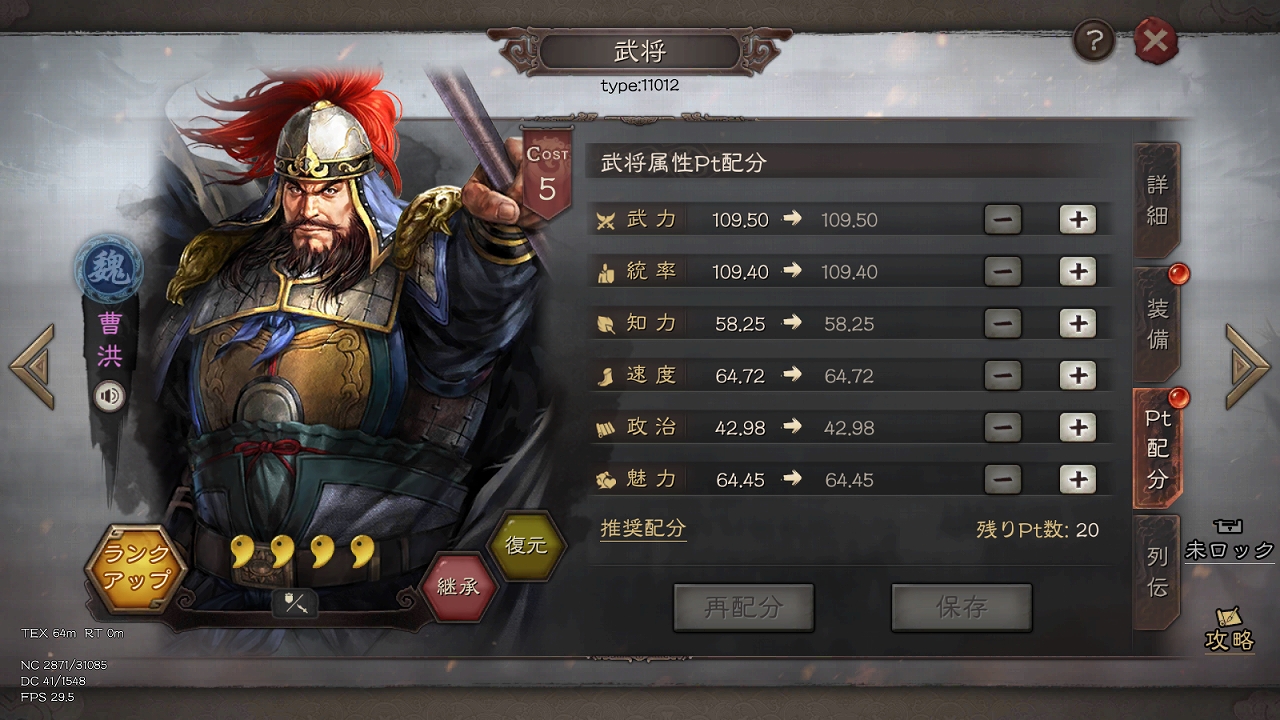Open the 列伝 tab
Screen dimensions: 1280x720
click(1156, 573)
